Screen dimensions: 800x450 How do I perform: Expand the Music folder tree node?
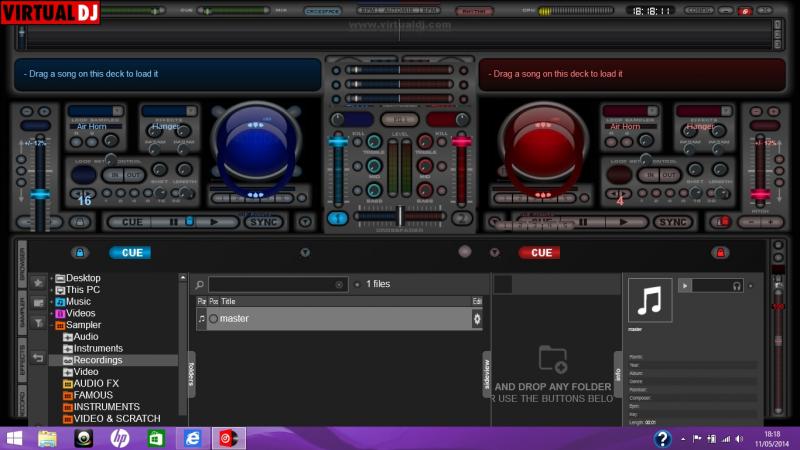52,302
